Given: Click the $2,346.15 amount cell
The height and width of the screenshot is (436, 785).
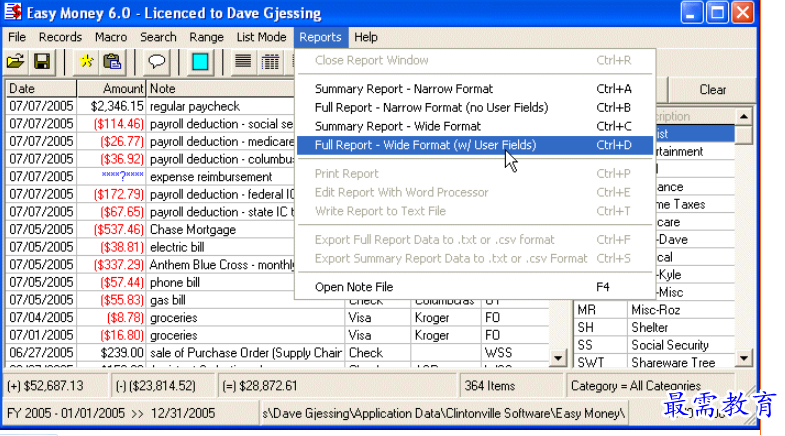Looking at the screenshot, I should pos(111,106).
